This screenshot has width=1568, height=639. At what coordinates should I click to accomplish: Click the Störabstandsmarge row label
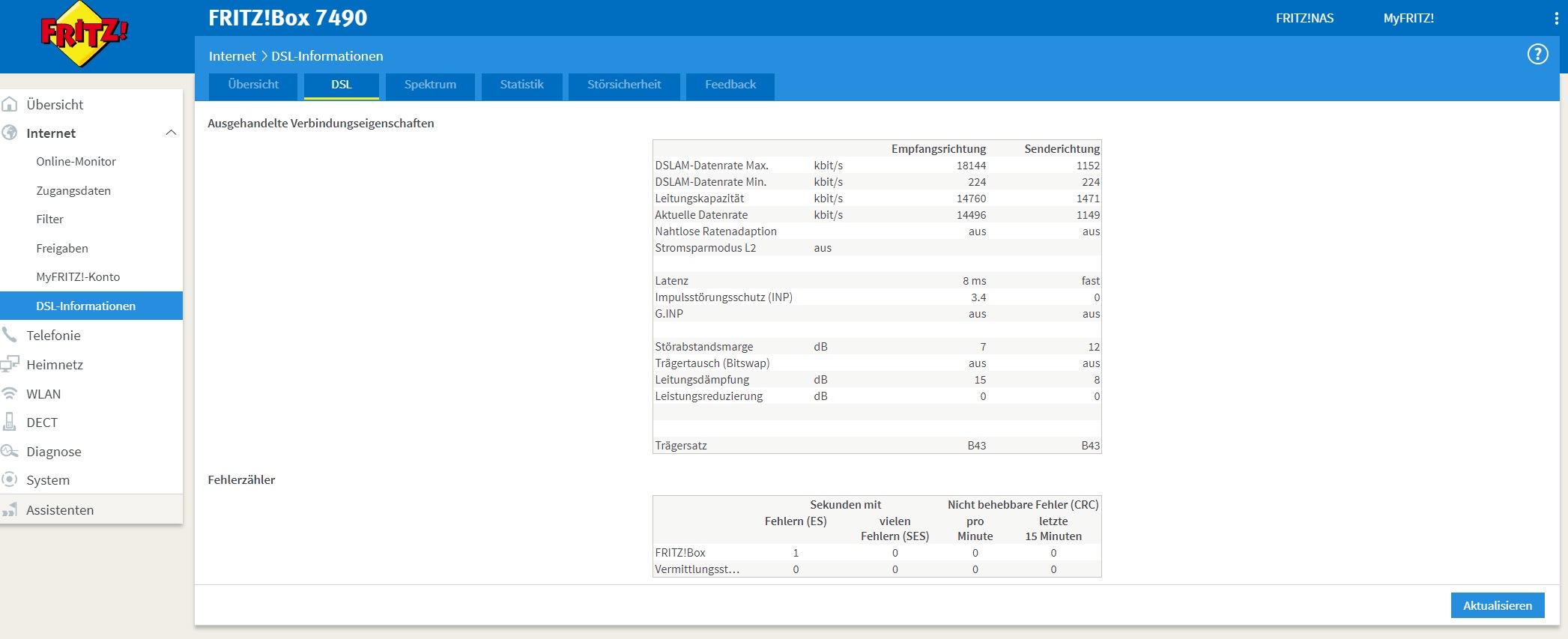pos(704,346)
